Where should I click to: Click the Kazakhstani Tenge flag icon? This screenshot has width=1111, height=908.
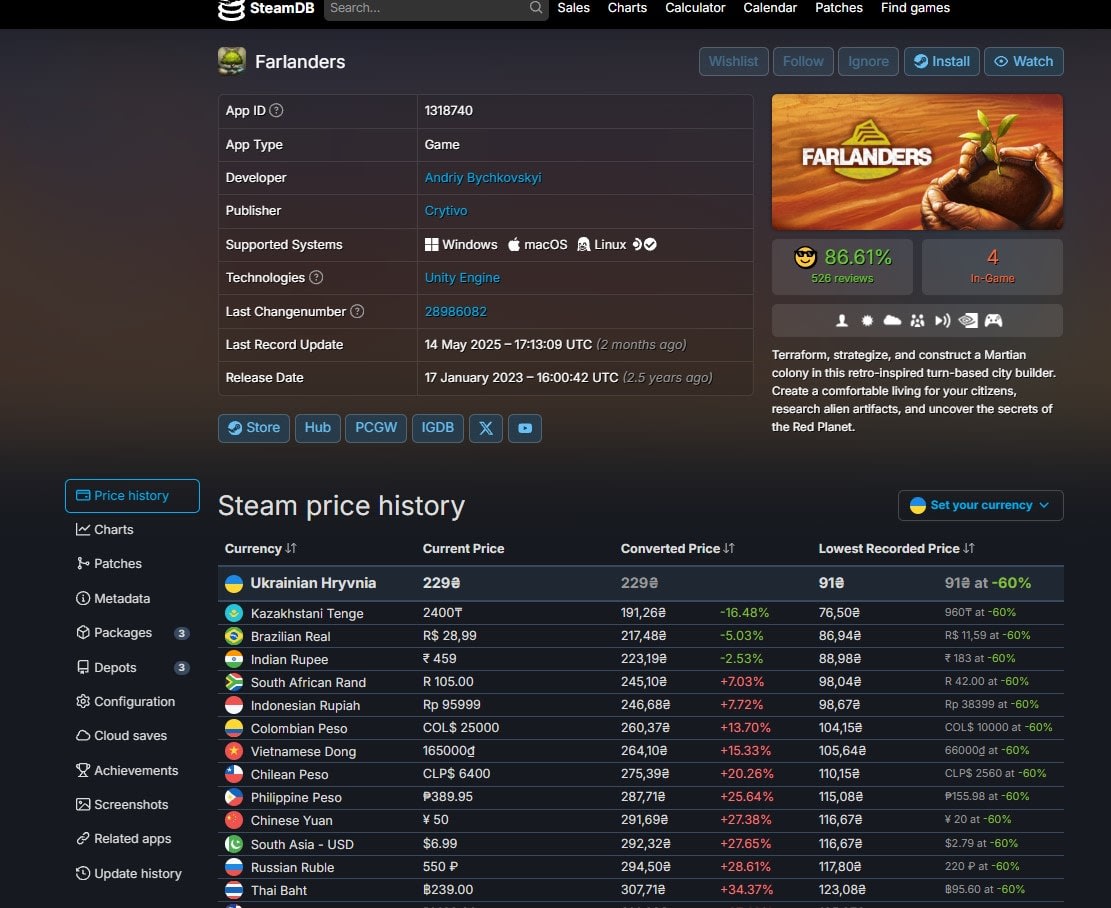tap(234, 613)
